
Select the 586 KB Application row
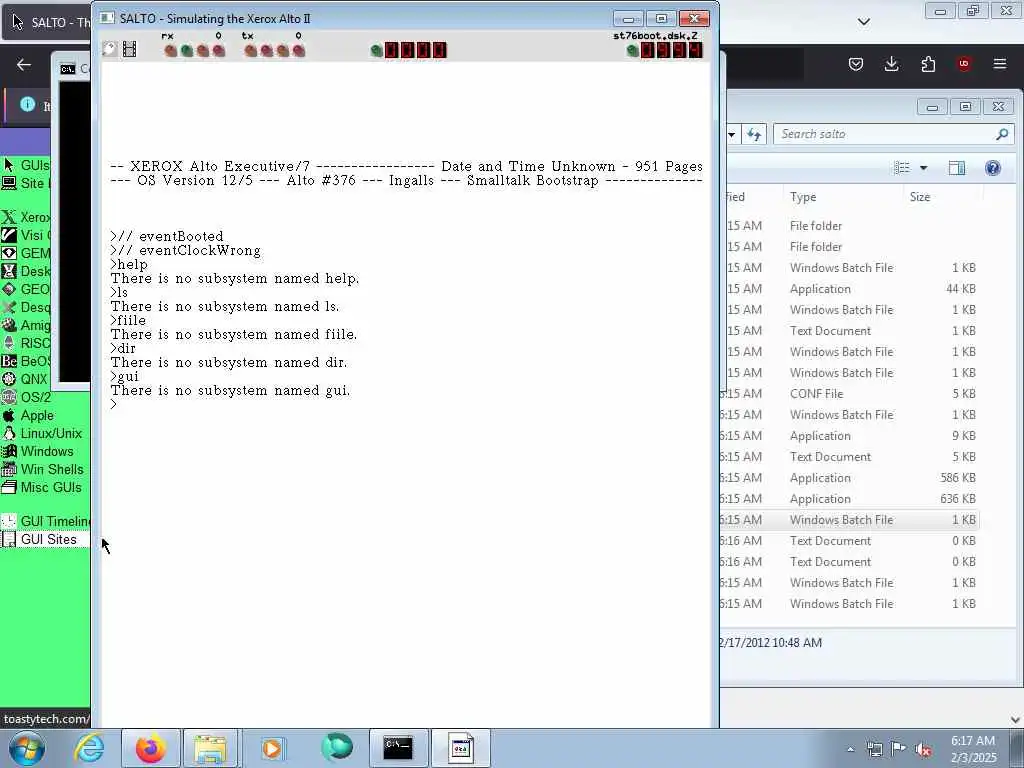849,478
